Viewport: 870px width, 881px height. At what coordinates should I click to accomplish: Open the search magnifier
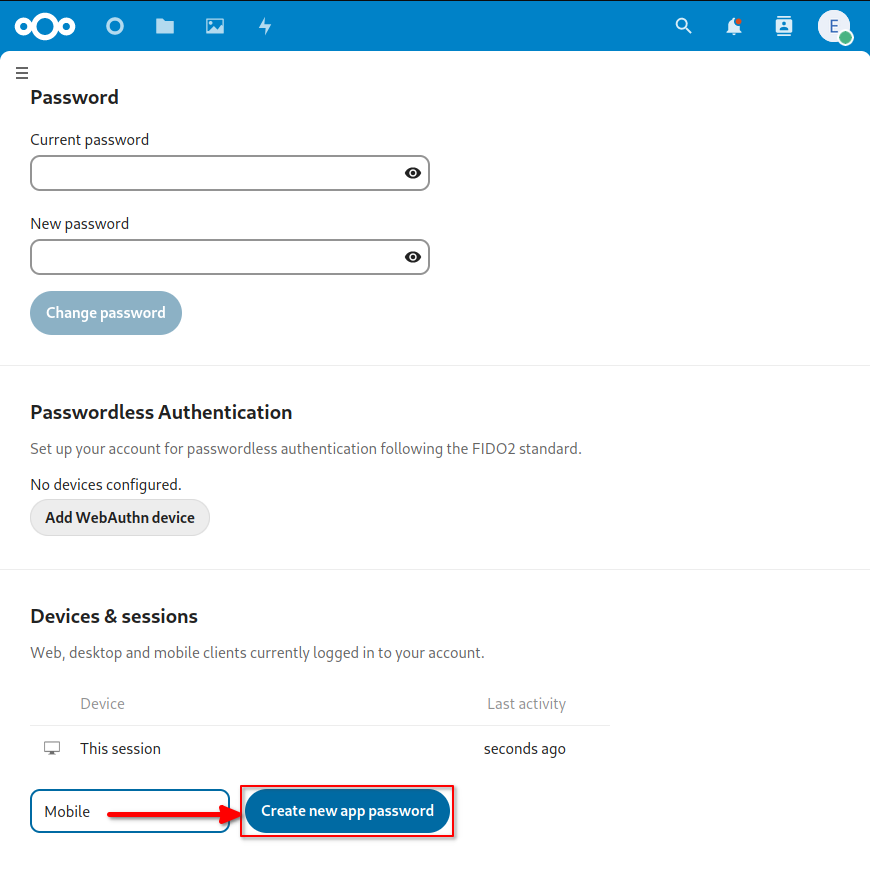coord(683,26)
